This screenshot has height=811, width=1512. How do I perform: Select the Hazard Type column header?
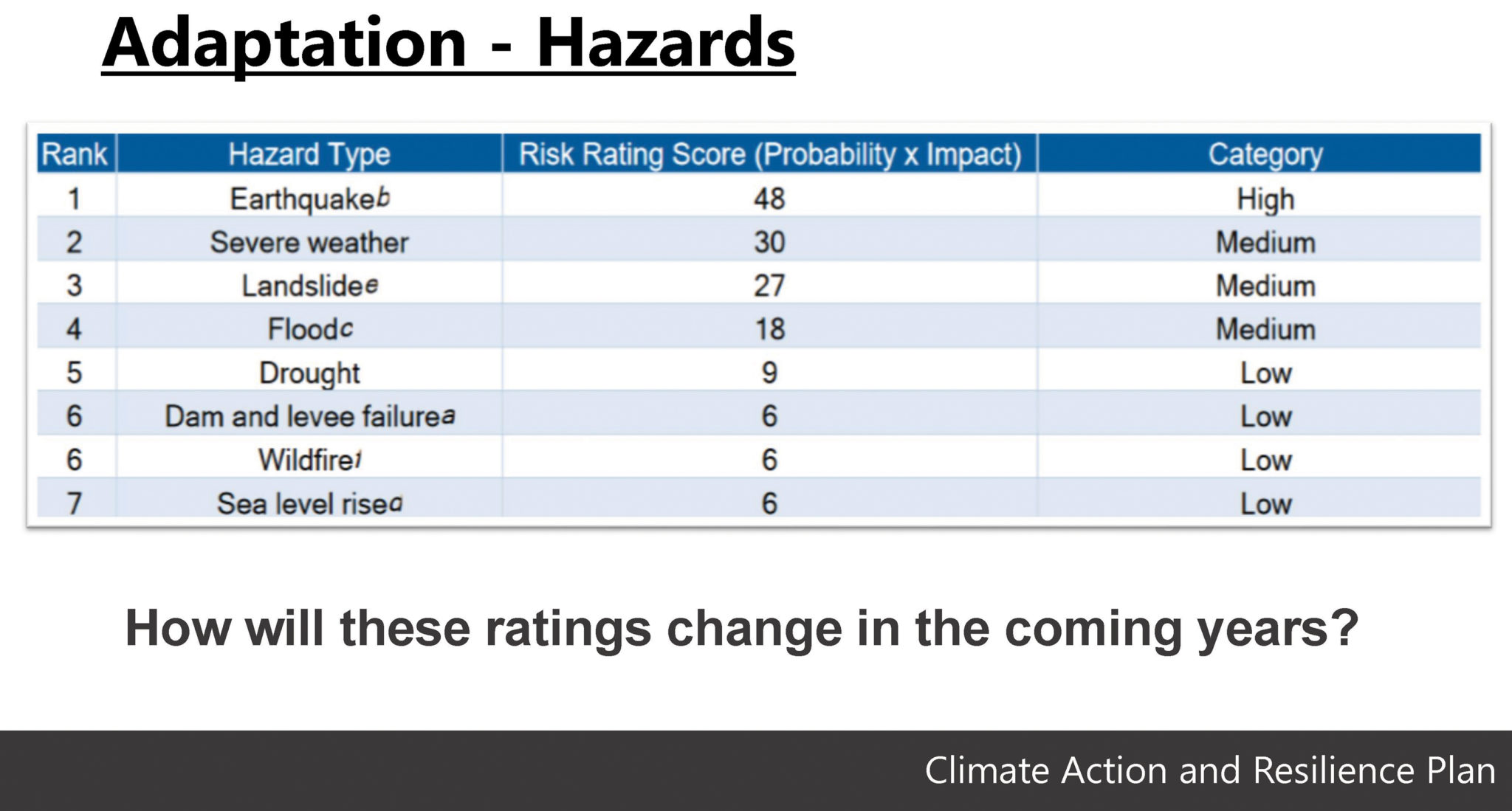coord(309,154)
